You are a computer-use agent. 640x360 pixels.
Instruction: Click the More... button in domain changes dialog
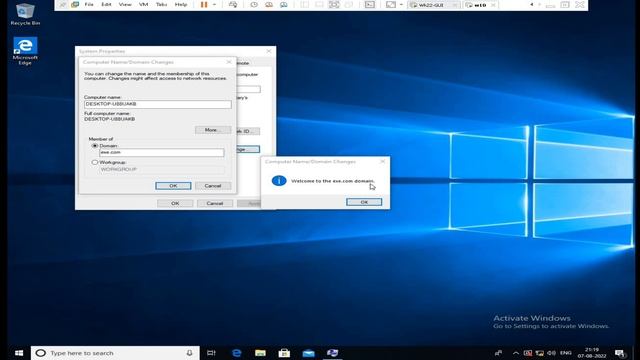[x=213, y=130]
